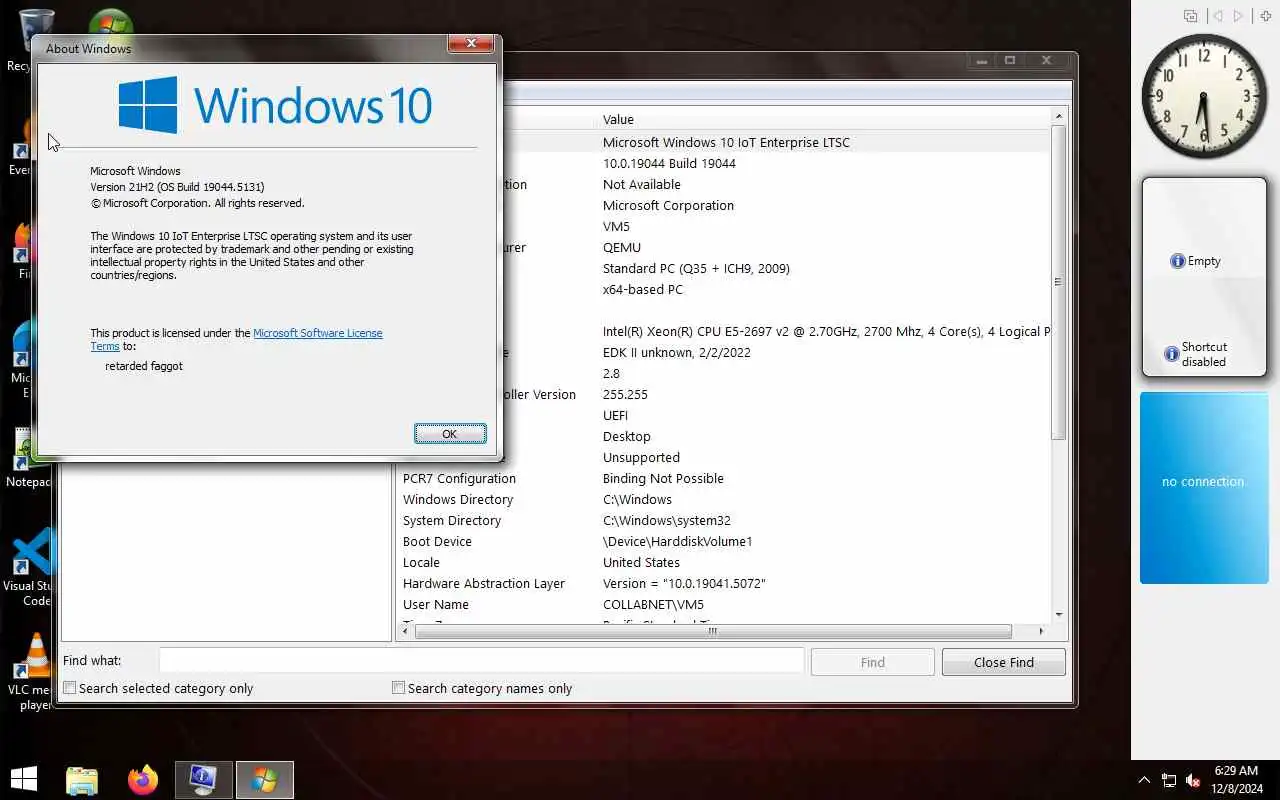Open the Windows Start menu
This screenshot has height=800, width=1280.
click(x=24, y=779)
